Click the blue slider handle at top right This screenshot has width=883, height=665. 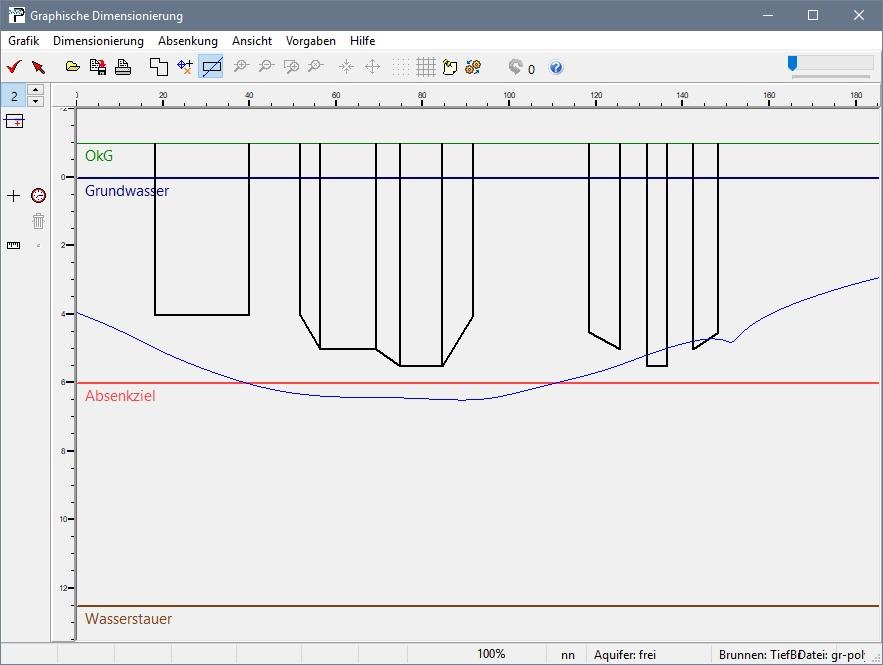pyautogui.click(x=792, y=64)
